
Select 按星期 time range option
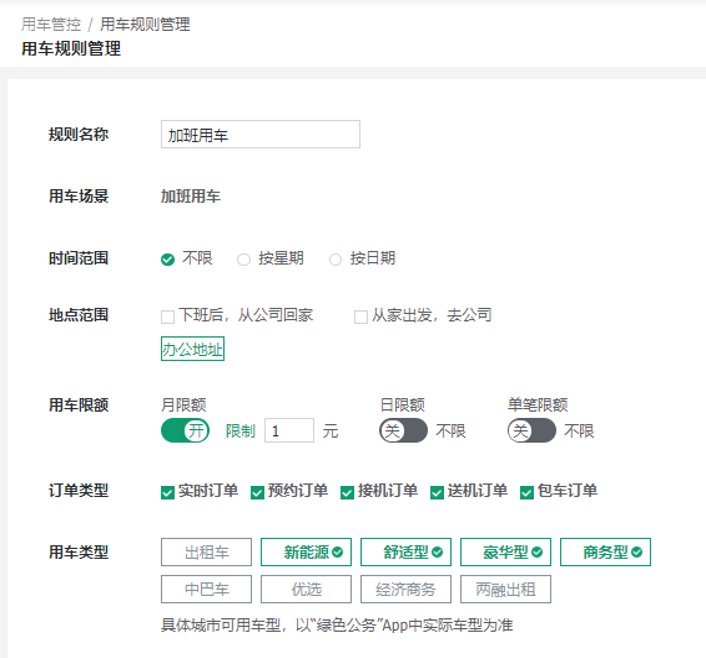point(244,259)
